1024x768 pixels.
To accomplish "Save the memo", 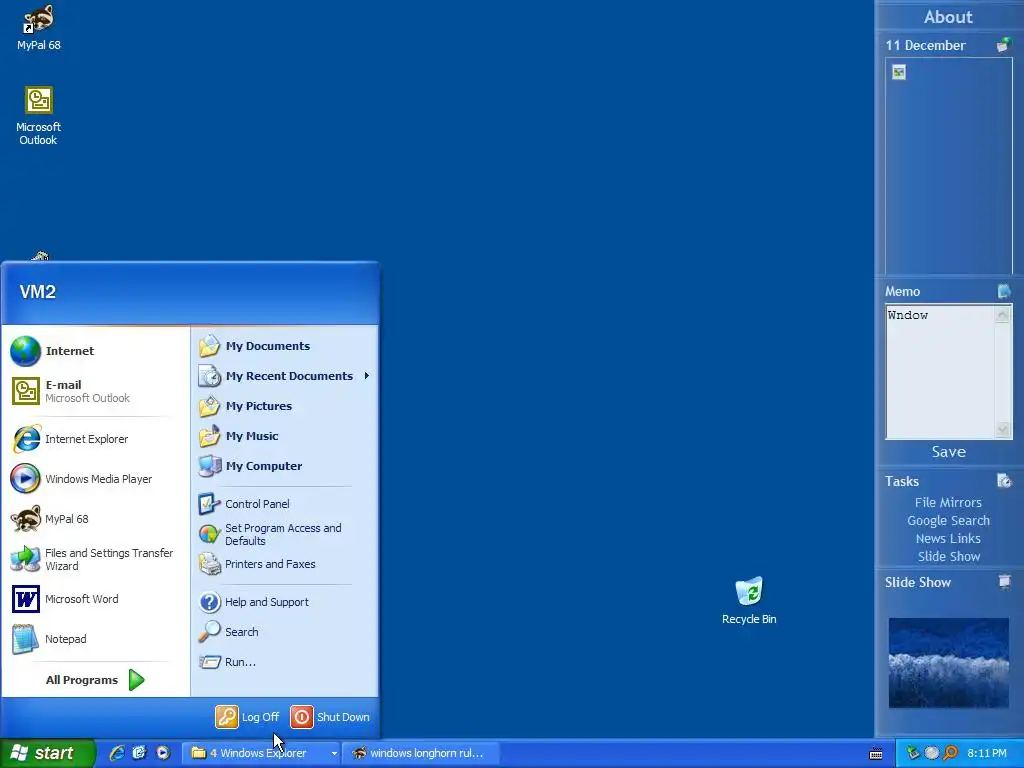I will (x=948, y=451).
